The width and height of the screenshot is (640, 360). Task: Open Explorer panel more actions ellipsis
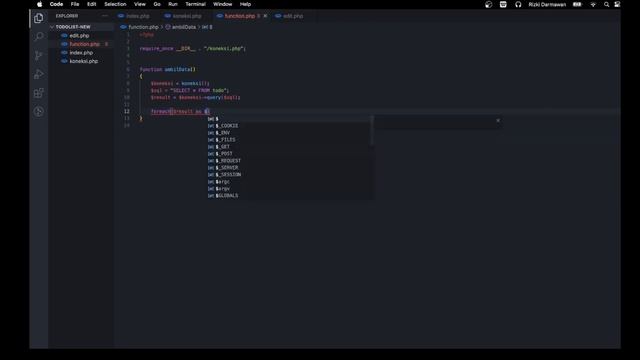pyautogui.click(x=105, y=16)
